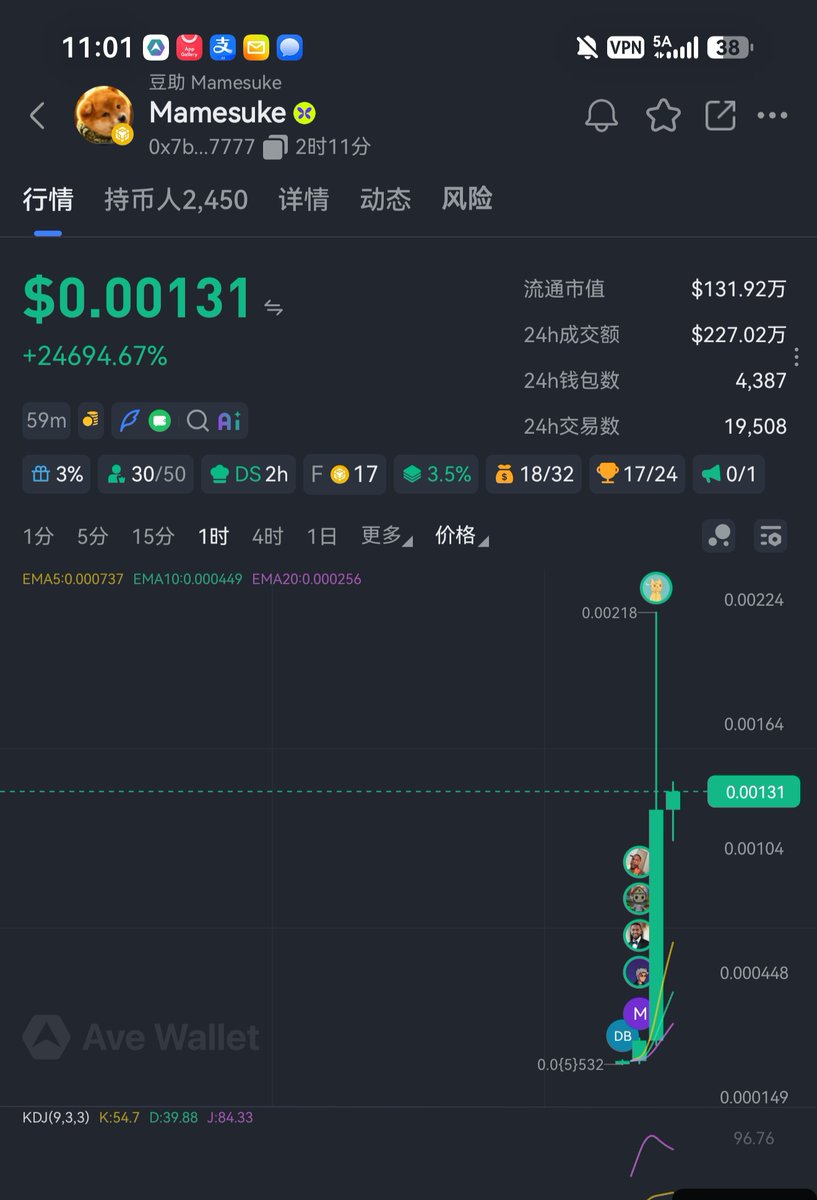The image size is (817, 1200).
Task: Tap the trophy 17/24 badge
Action: 635,474
